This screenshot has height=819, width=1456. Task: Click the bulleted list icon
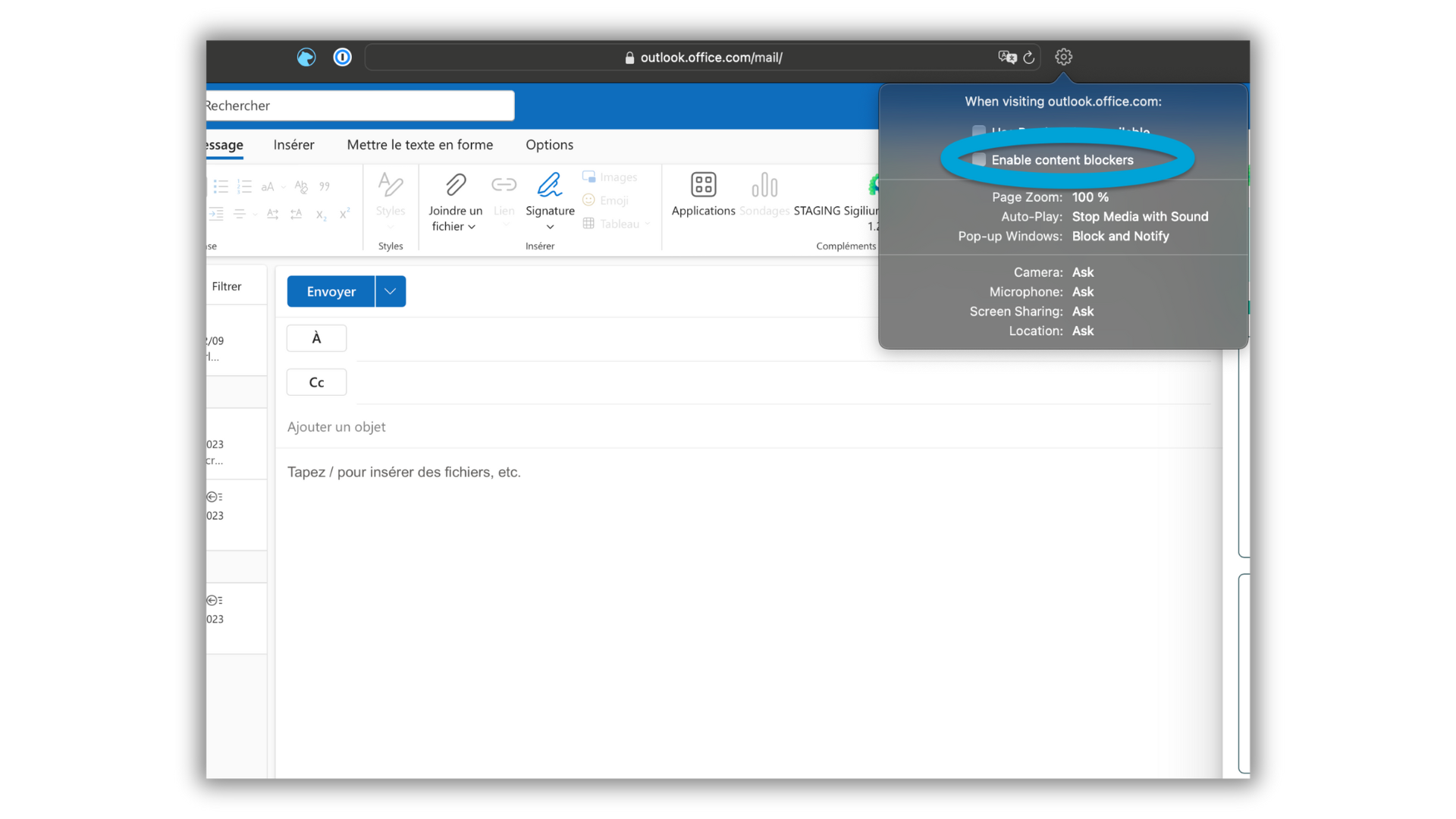[x=221, y=187]
